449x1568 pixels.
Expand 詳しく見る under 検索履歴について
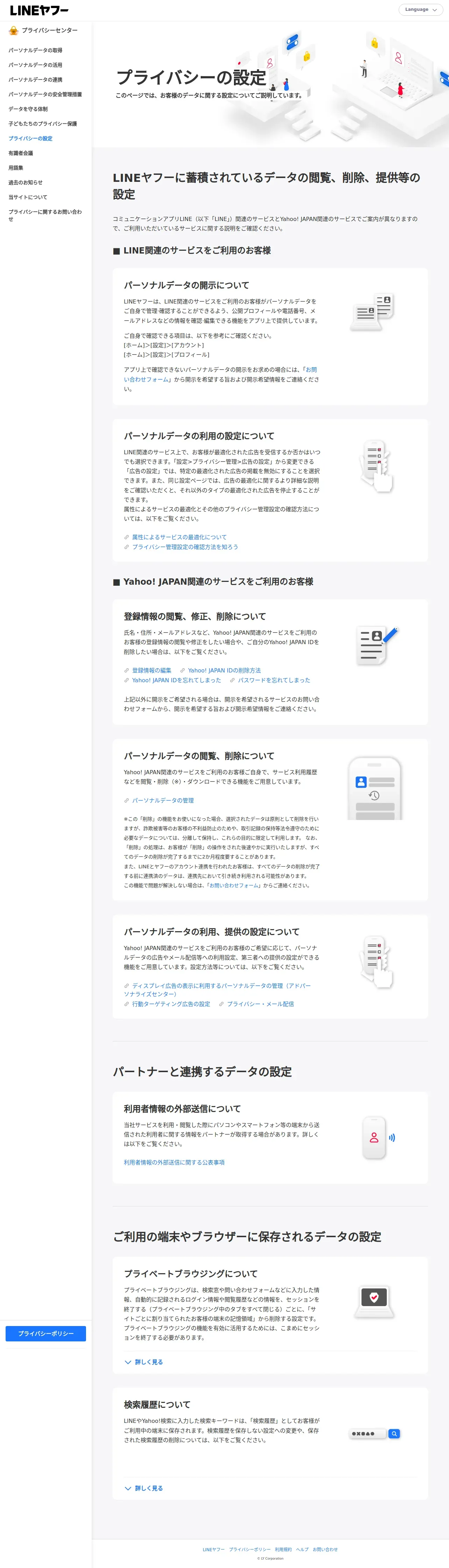tap(144, 1488)
